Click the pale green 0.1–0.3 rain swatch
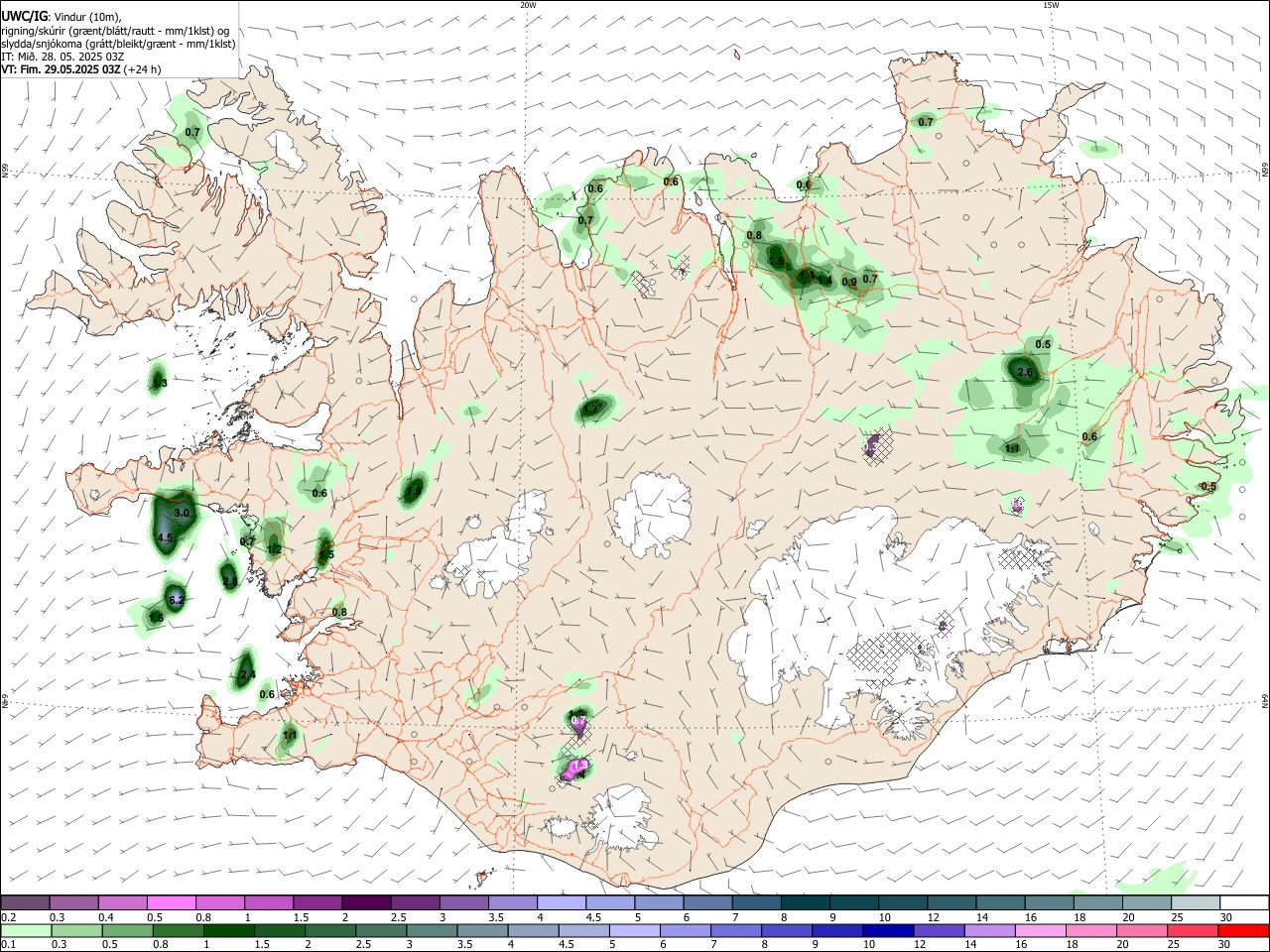Screen dimensions: 1270x952 (26, 930)
